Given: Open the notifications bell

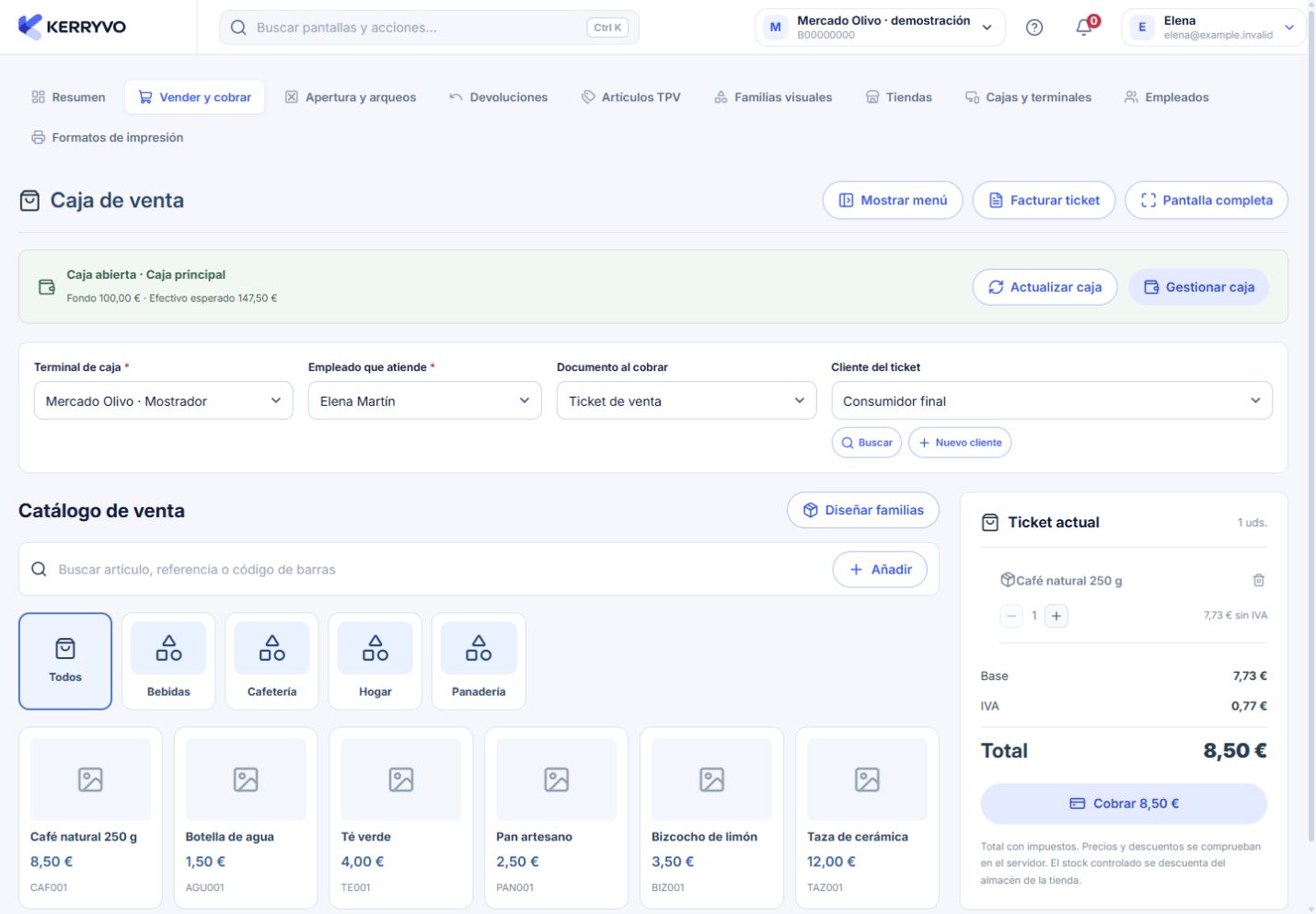Looking at the screenshot, I should [x=1085, y=28].
